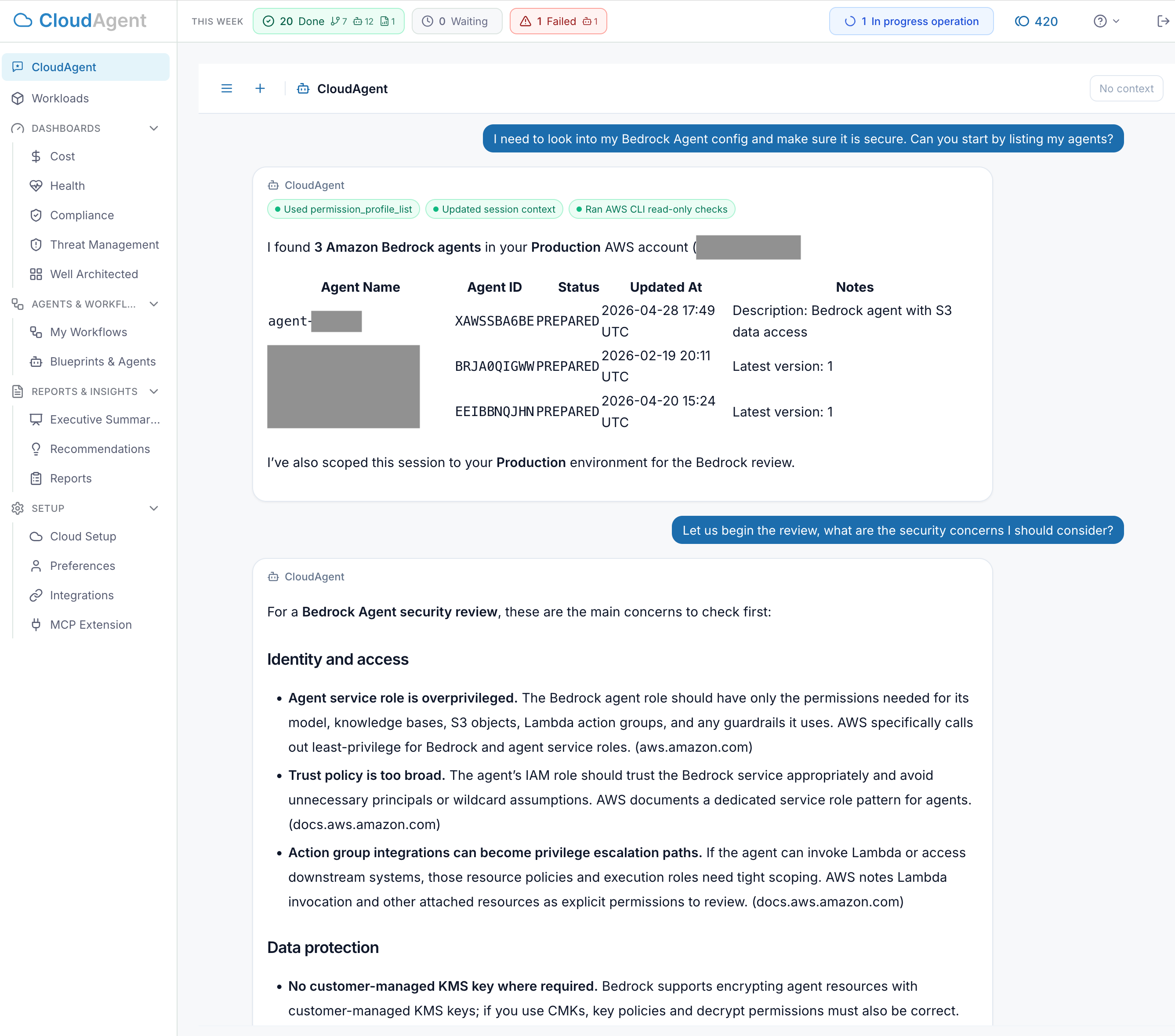Click the Workloads cube icon
Screen dimensions: 1175x1036
point(18,98)
